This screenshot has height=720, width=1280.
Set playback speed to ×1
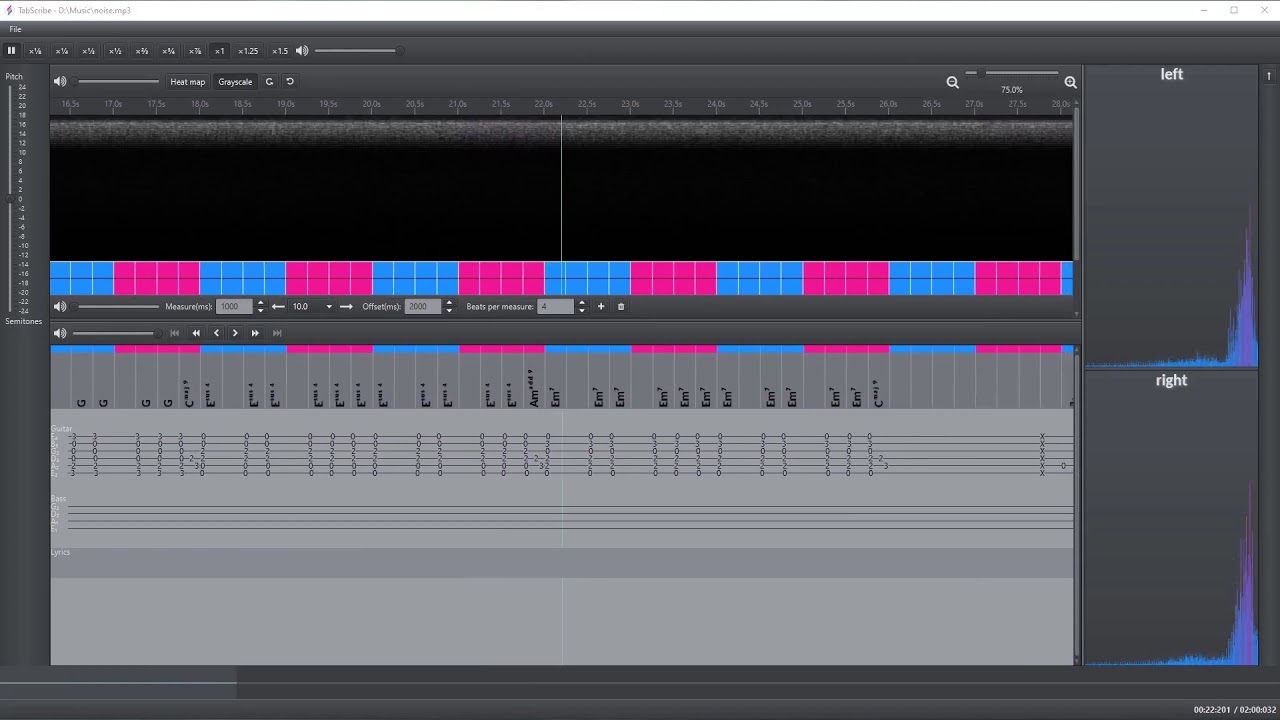220,51
